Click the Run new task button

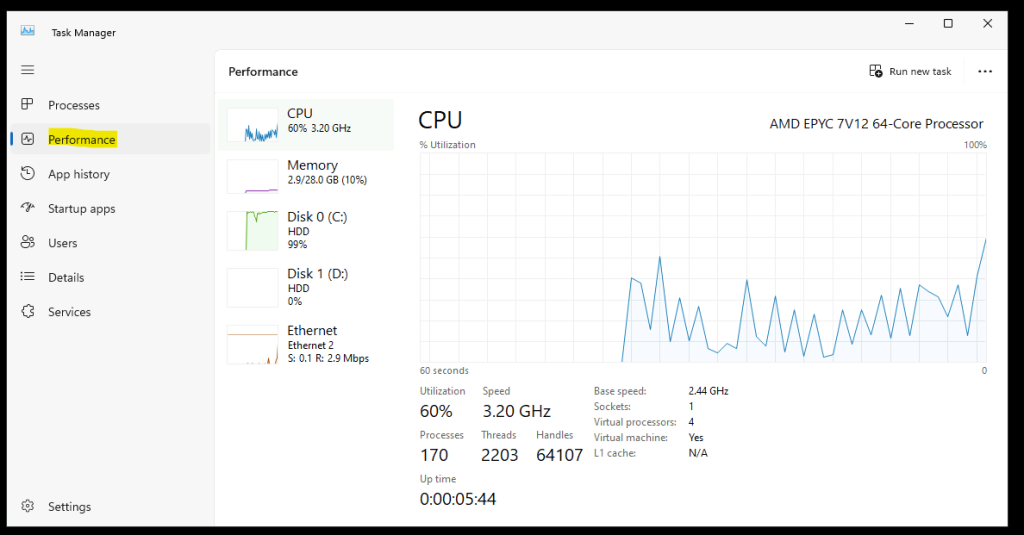pyautogui.click(x=910, y=72)
